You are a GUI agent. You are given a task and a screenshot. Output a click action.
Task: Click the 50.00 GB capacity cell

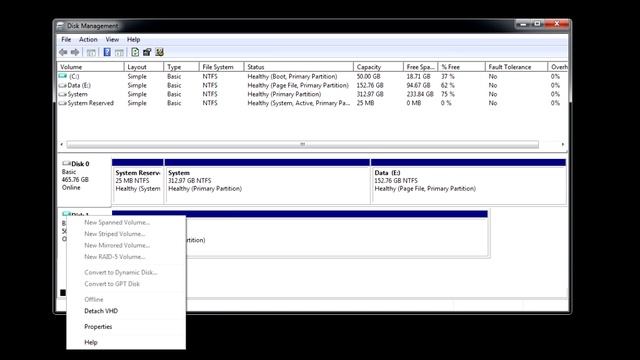click(369, 77)
